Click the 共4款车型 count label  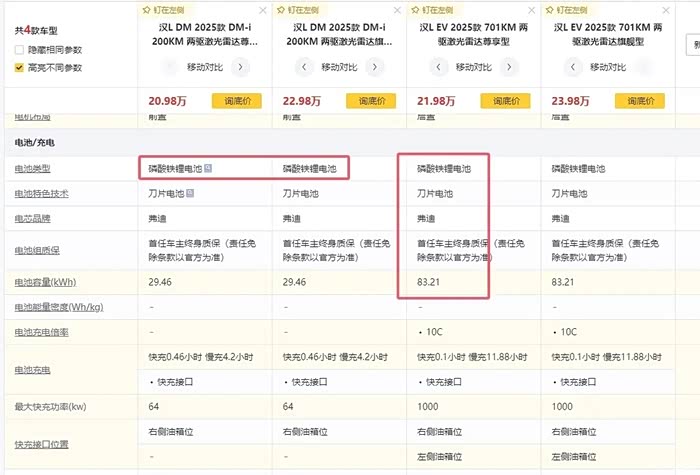[36, 30]
